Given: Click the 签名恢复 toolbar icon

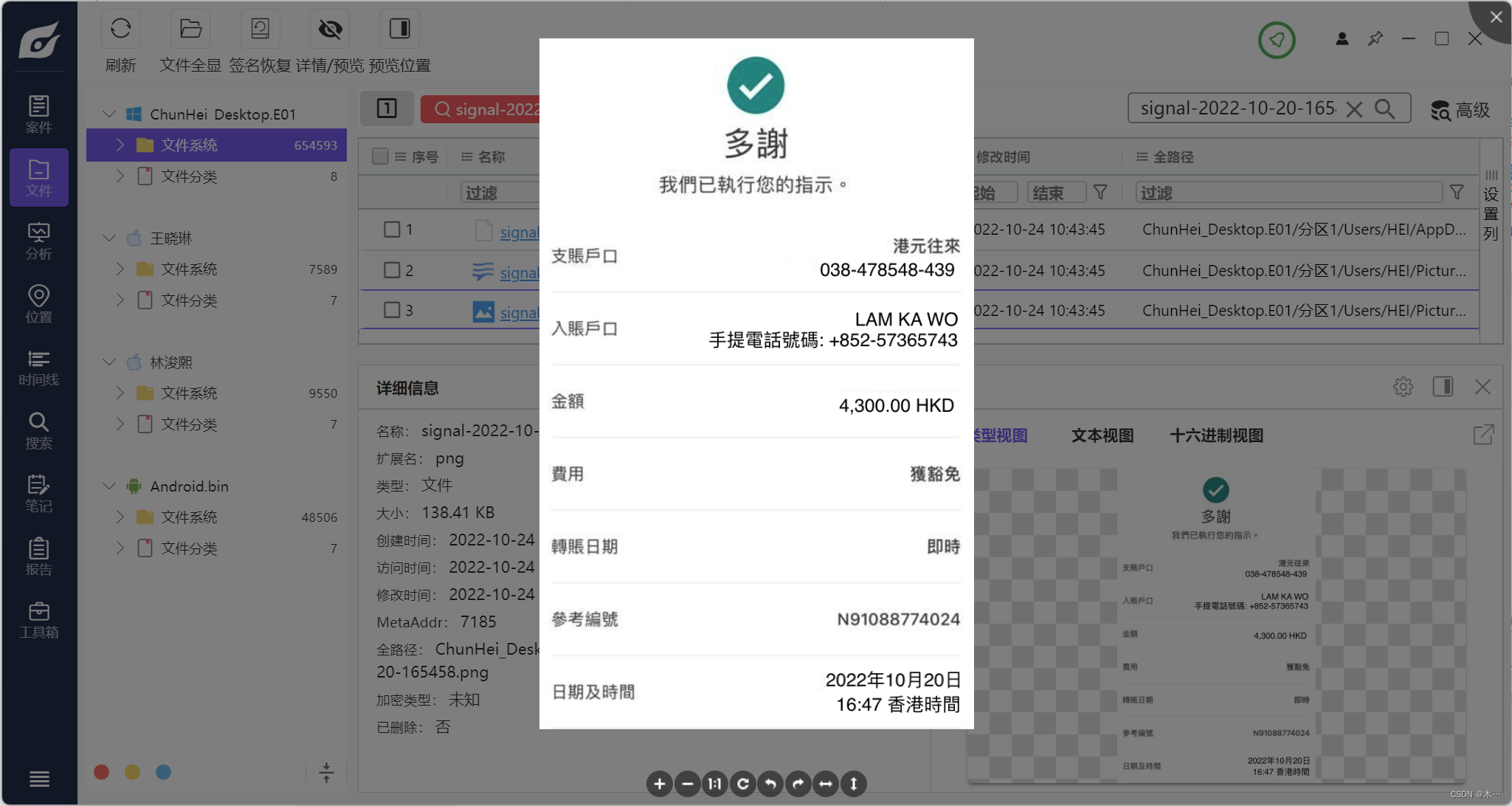Looking at the screenshot, I should pyautogui.click(x=260, y=30).
